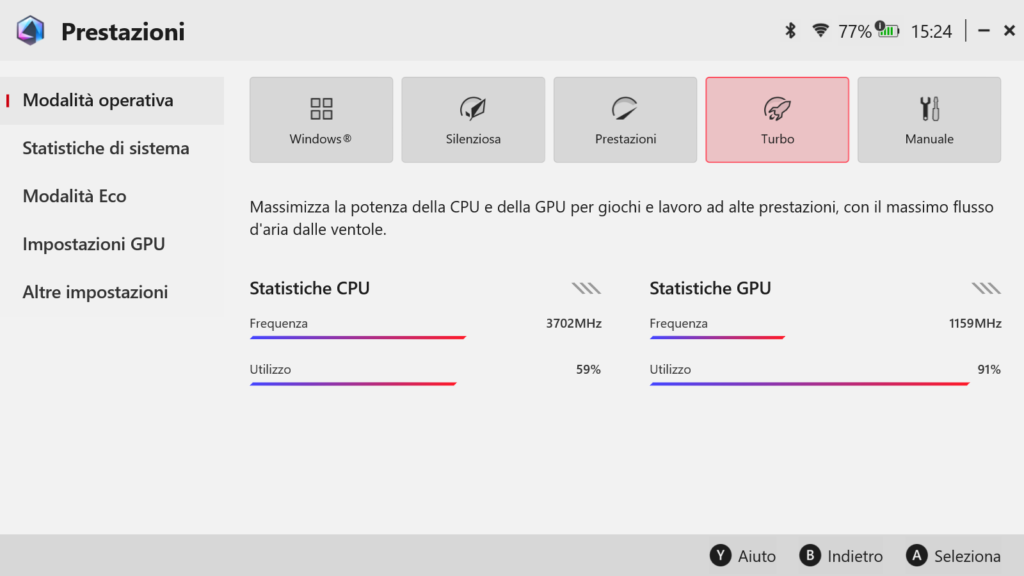Expand the Statistiche CPU stripes icon

pyautogui.click(x=586, y=289)
